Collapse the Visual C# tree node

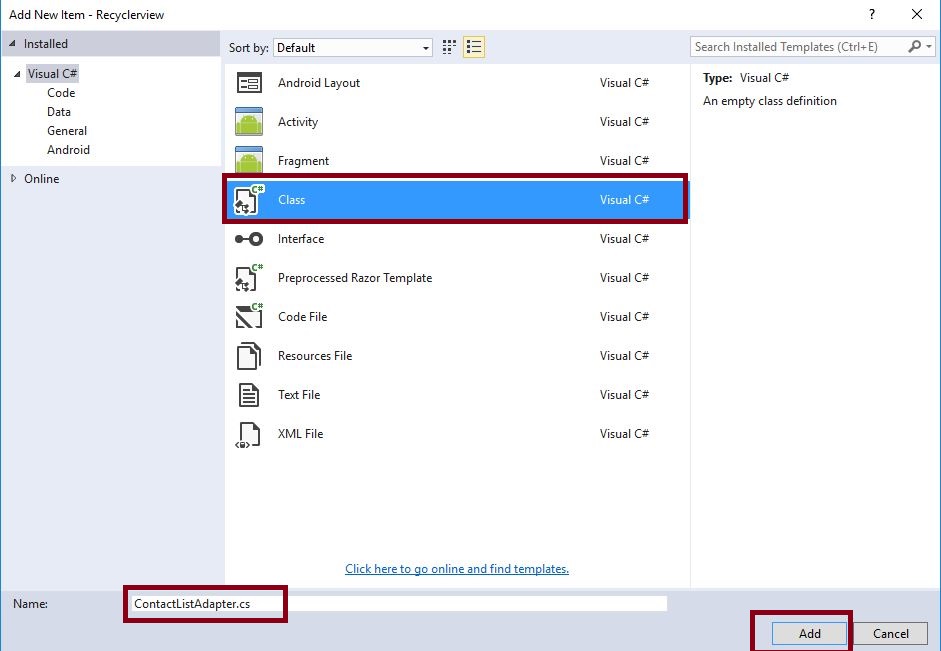pos(17,74)
